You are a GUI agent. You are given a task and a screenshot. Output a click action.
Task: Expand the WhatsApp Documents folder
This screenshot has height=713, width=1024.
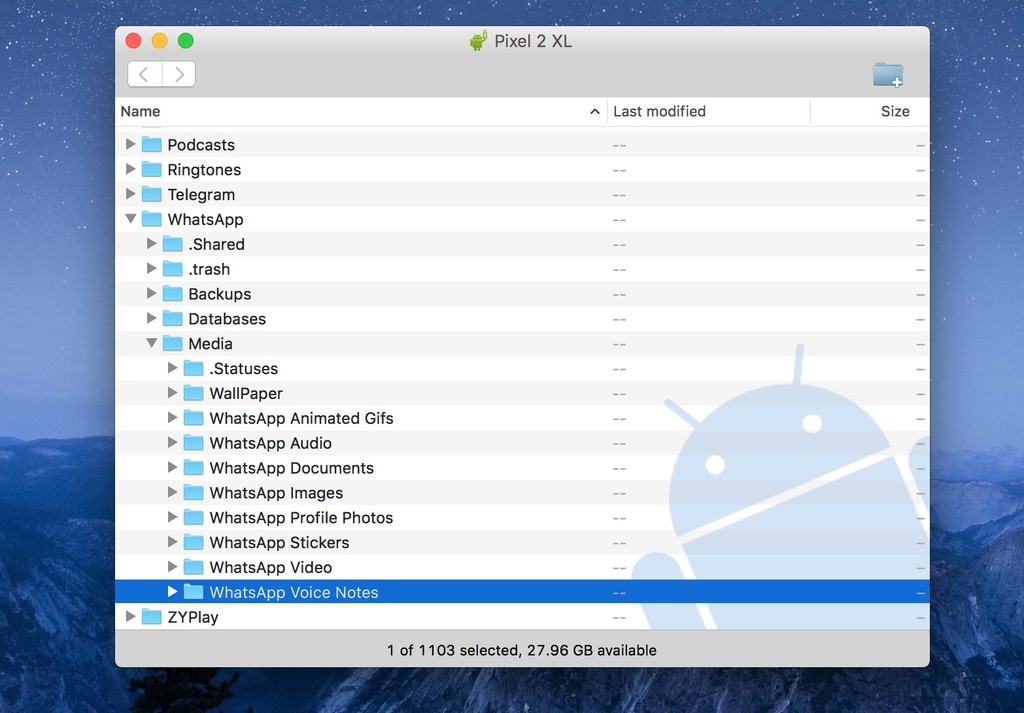(x=172, y=467)
